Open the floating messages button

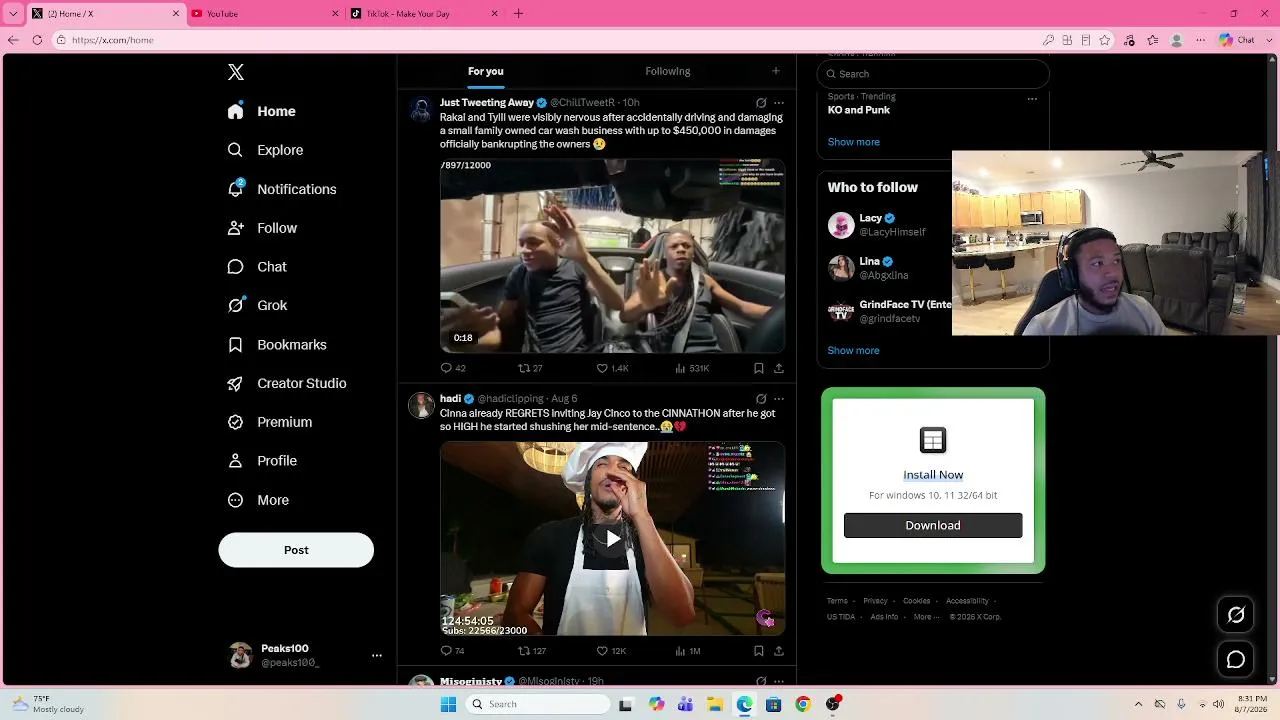pos(1236,660)
